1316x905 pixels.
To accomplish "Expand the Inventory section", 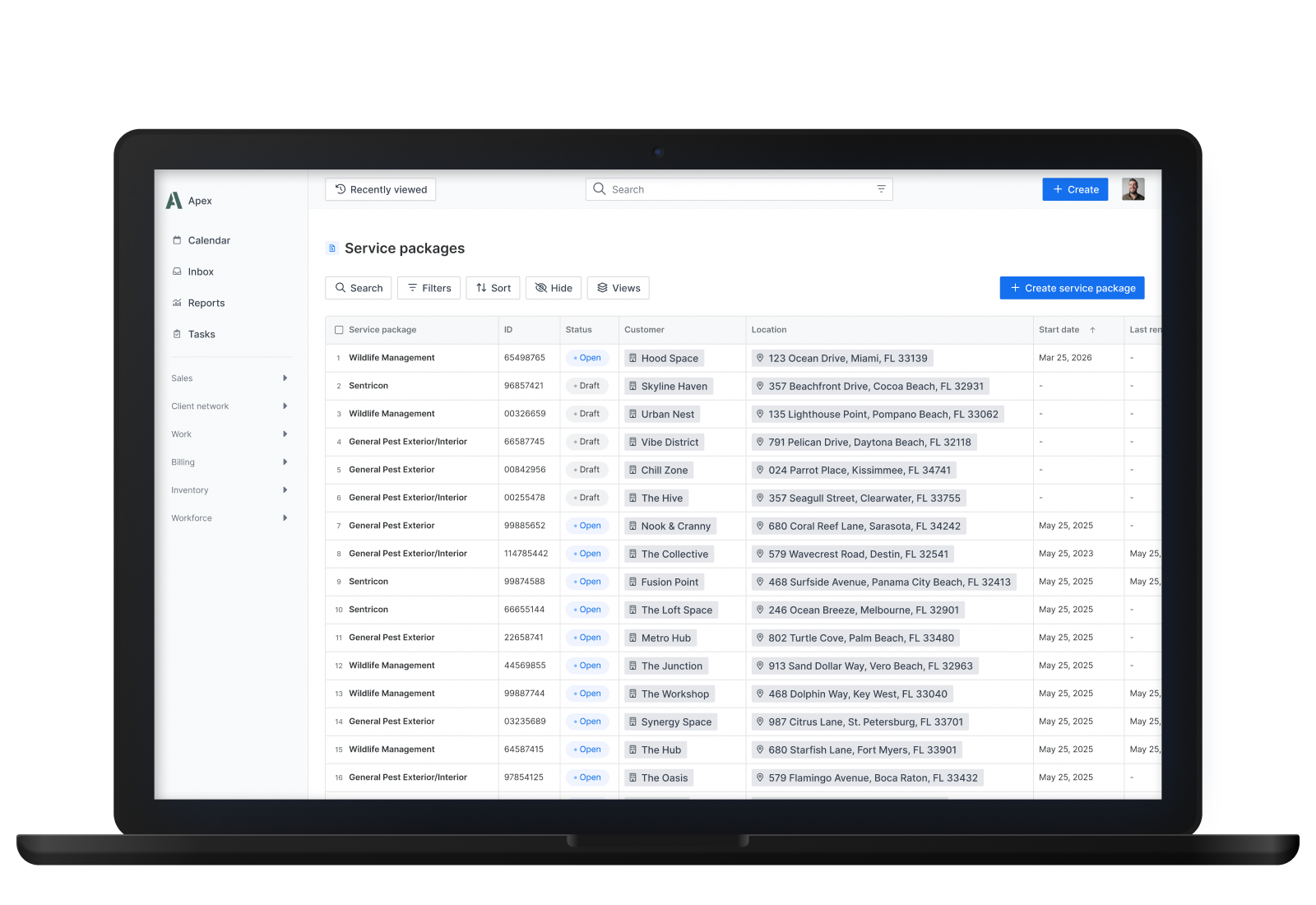I will tap(229, 490).
